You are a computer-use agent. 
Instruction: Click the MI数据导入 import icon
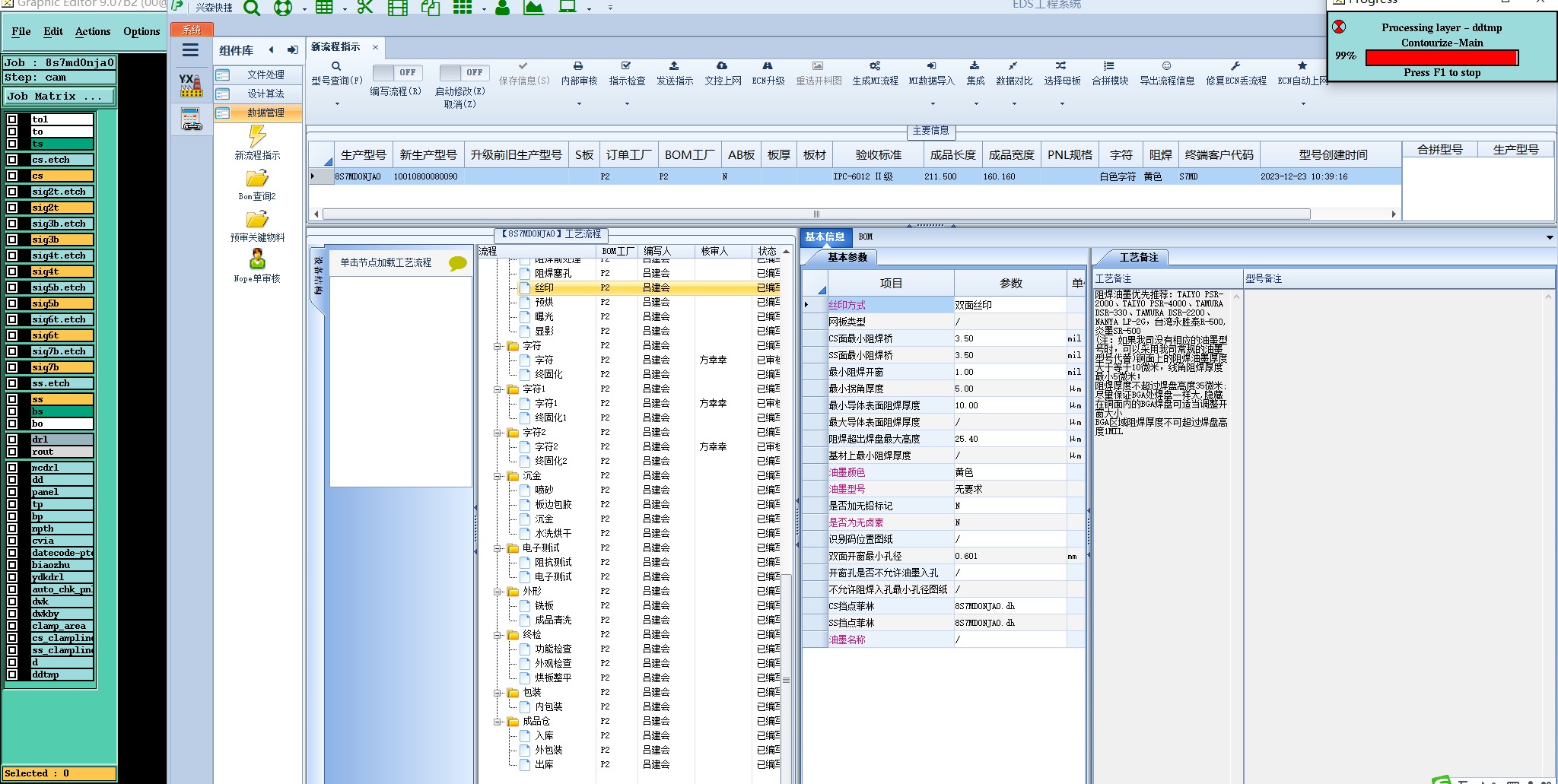click(931, 66)
